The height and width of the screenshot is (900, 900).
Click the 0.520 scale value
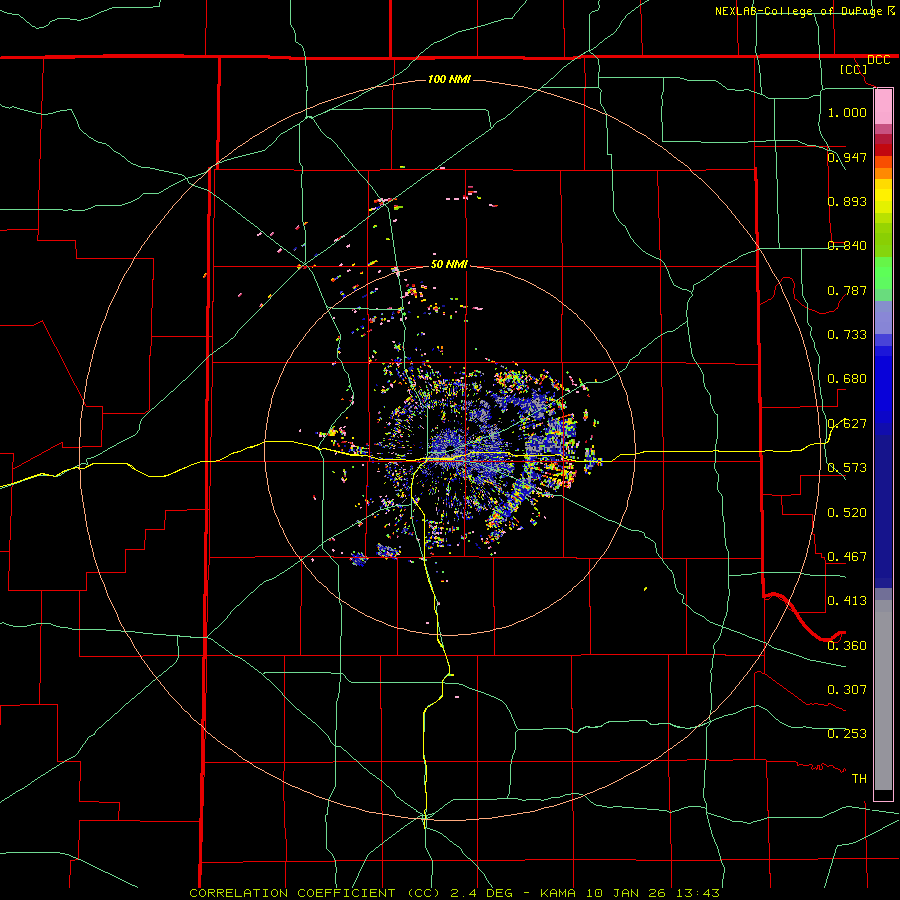[x=847, y=512]
